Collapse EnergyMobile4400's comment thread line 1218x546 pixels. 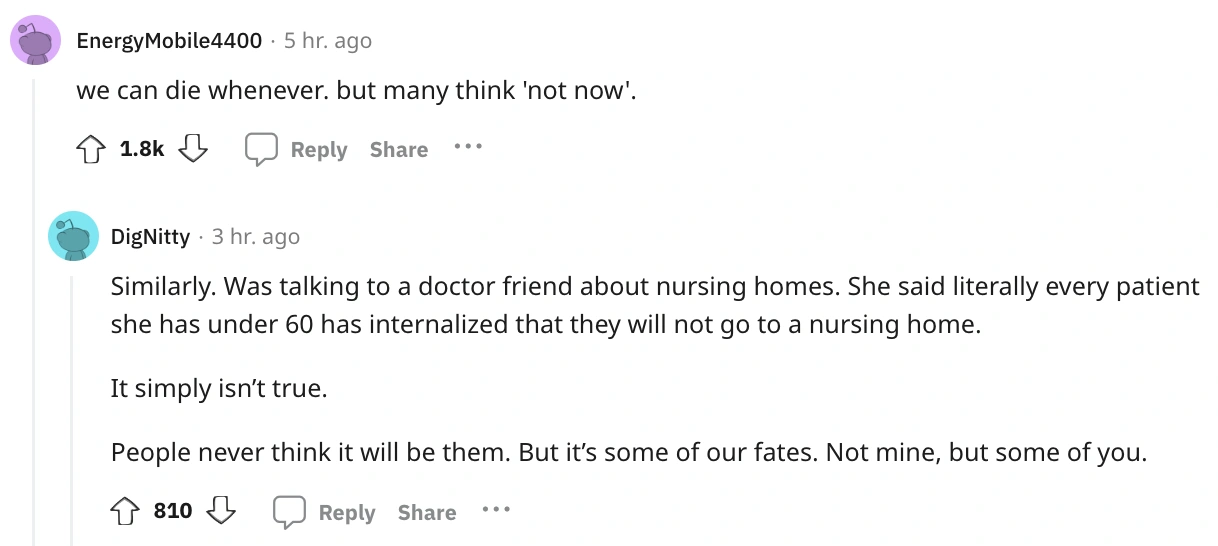(x=35, y=300)
